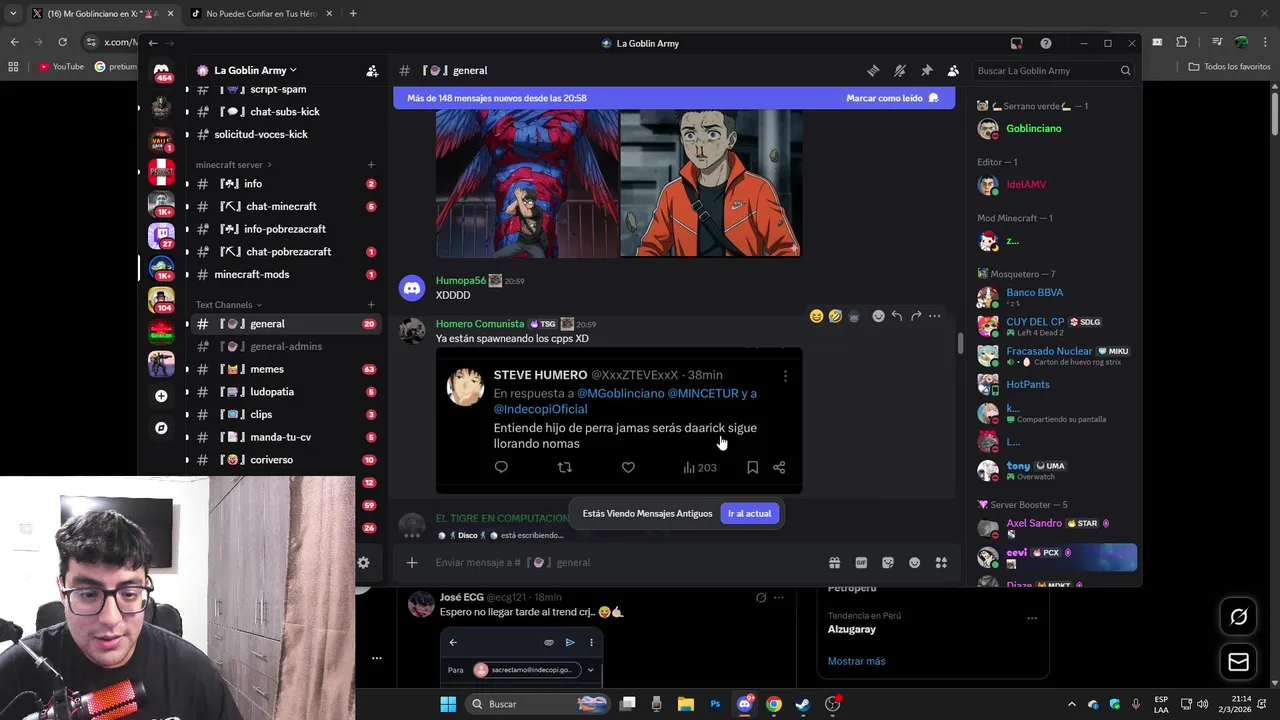Click the Add a Server plus icon
Image resolution: width=1280 pixels, height=720 pixels.
[x=161, y=396]
